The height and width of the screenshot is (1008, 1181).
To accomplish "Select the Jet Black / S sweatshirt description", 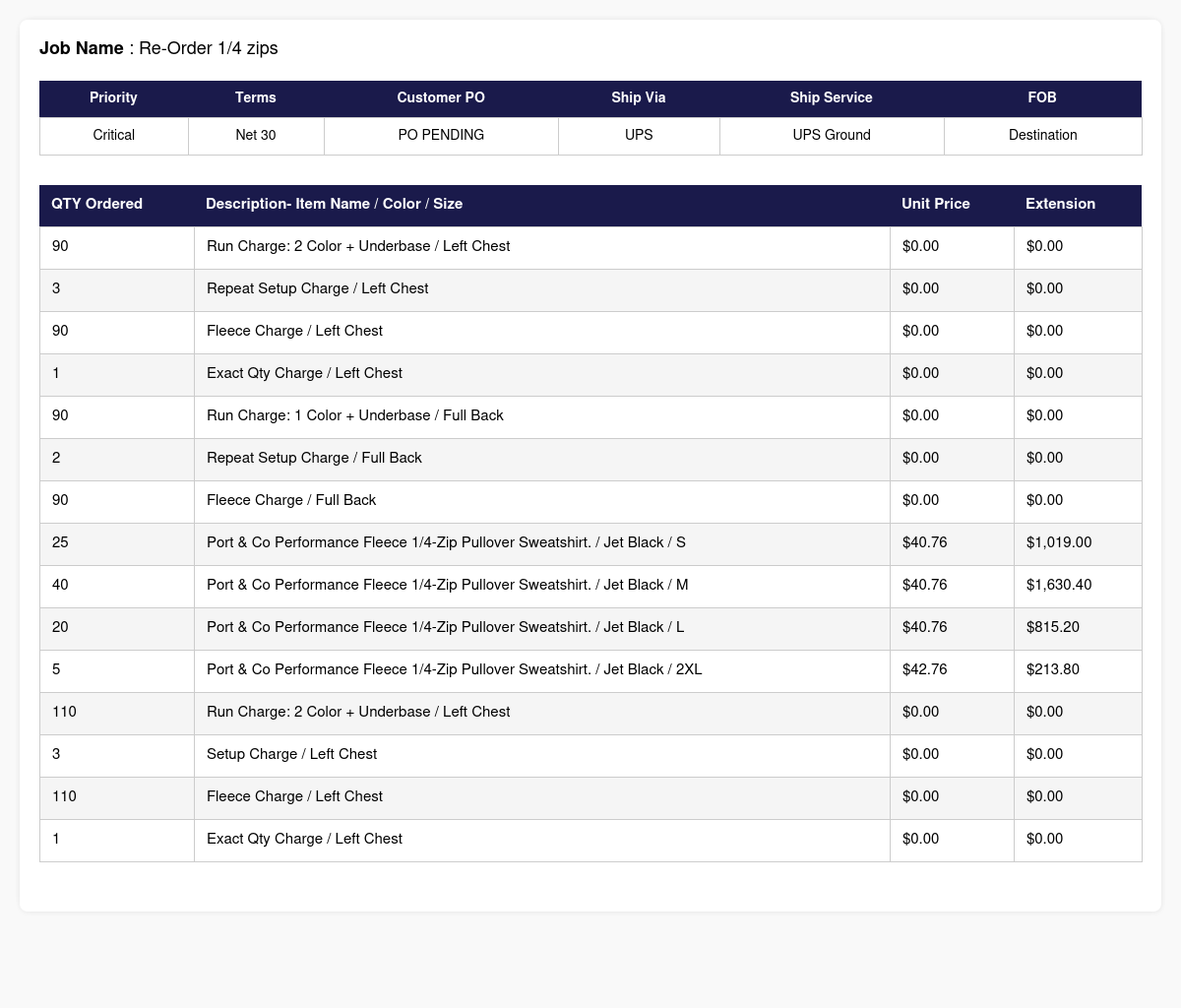I will [446, 542].
